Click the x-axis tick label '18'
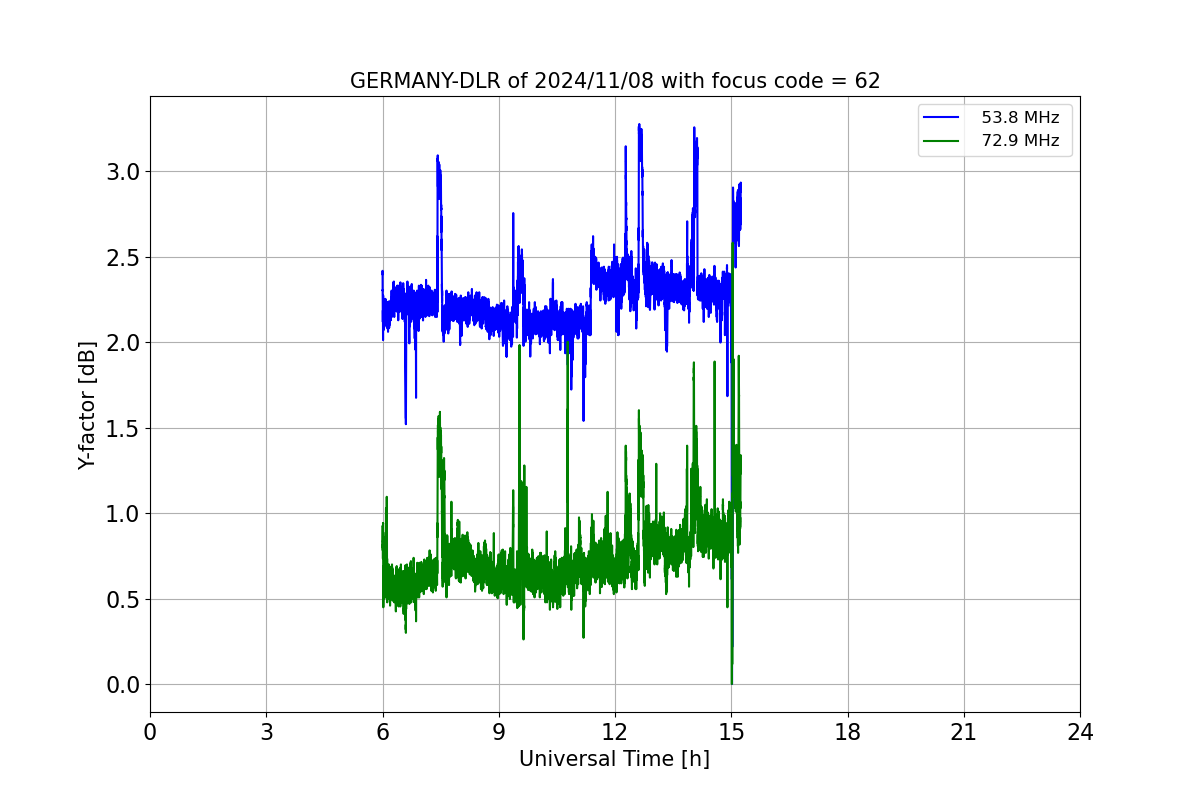Image resolution: width=1200 pixels, height=800 pixels. click(847, 732)
